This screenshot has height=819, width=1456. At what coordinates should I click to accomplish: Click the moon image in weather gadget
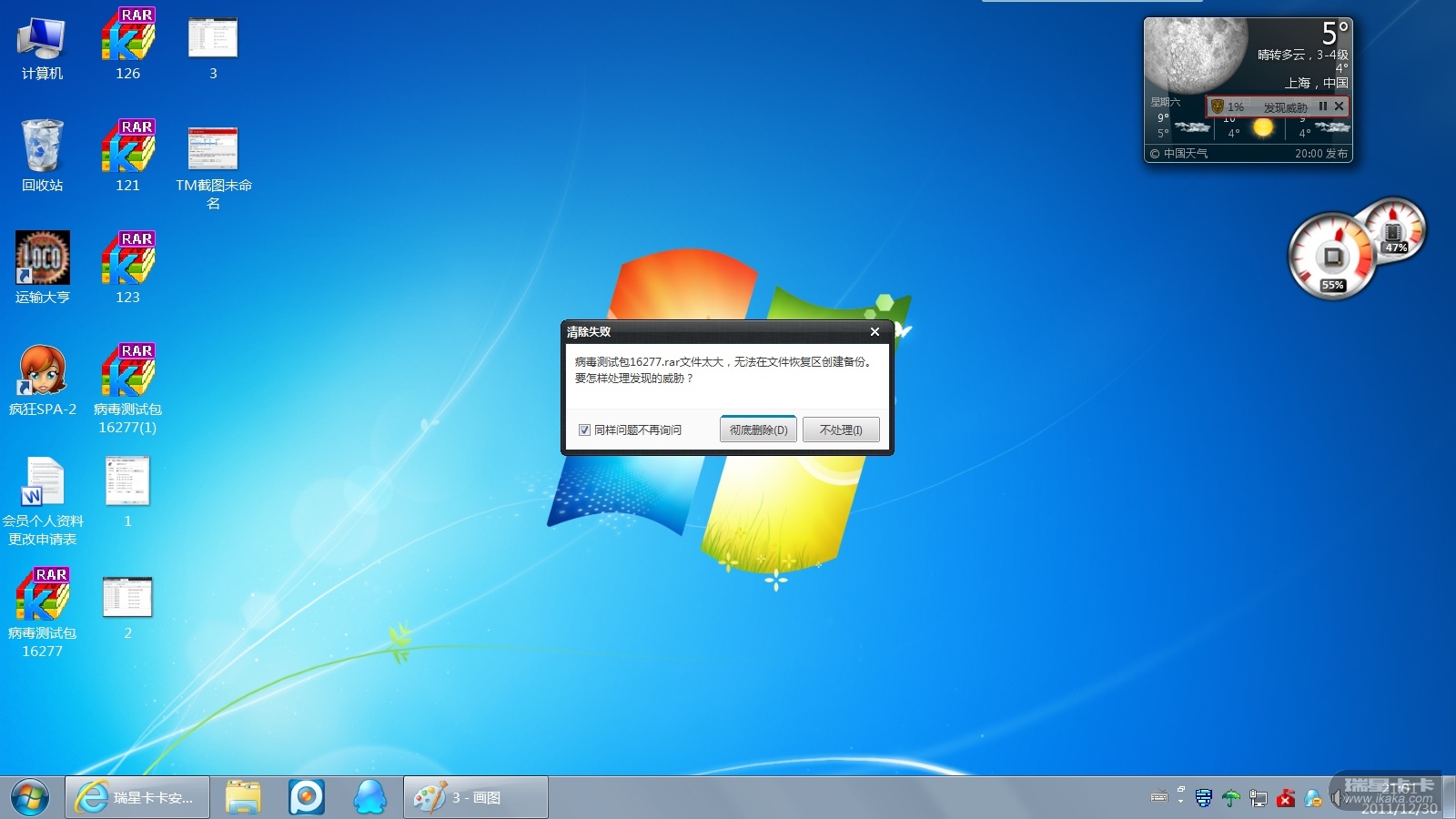coord(1195,55)
